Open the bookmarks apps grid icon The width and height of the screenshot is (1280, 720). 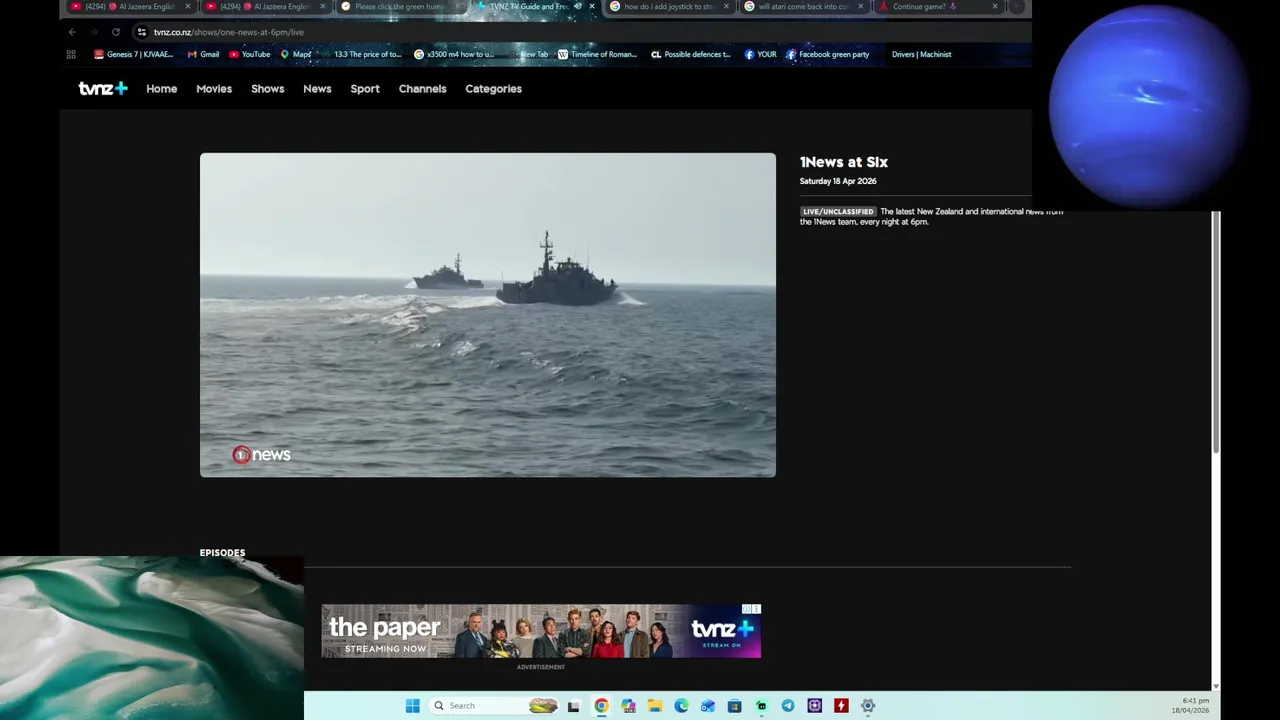click(71, 54)
